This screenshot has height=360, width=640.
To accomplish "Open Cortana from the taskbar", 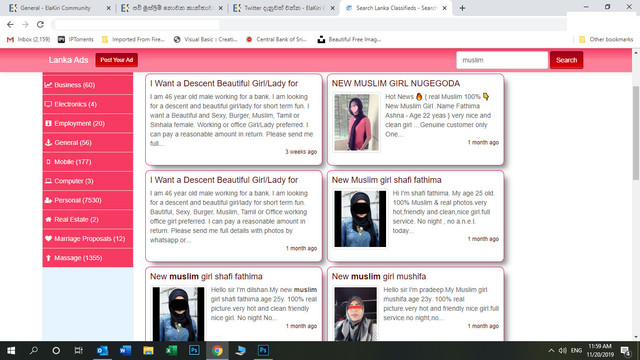I will click(56, 351).
